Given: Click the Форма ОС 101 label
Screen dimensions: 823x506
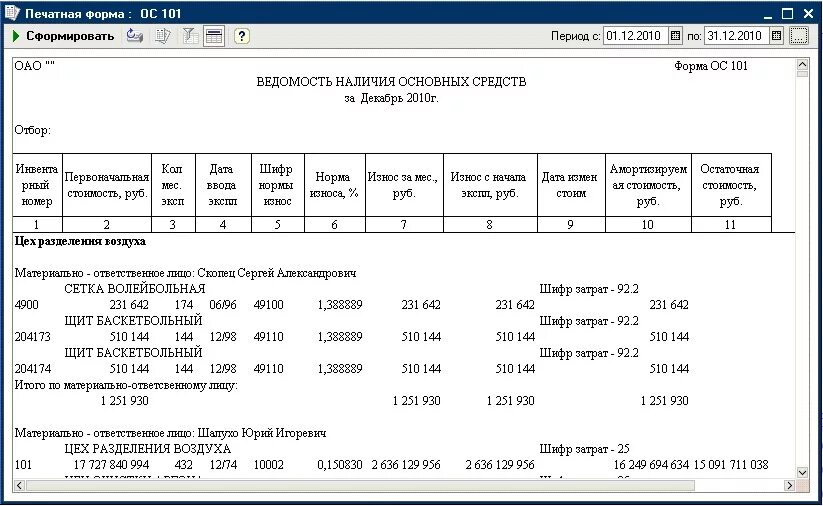Looking at the screenshot, I should (711, 66).
